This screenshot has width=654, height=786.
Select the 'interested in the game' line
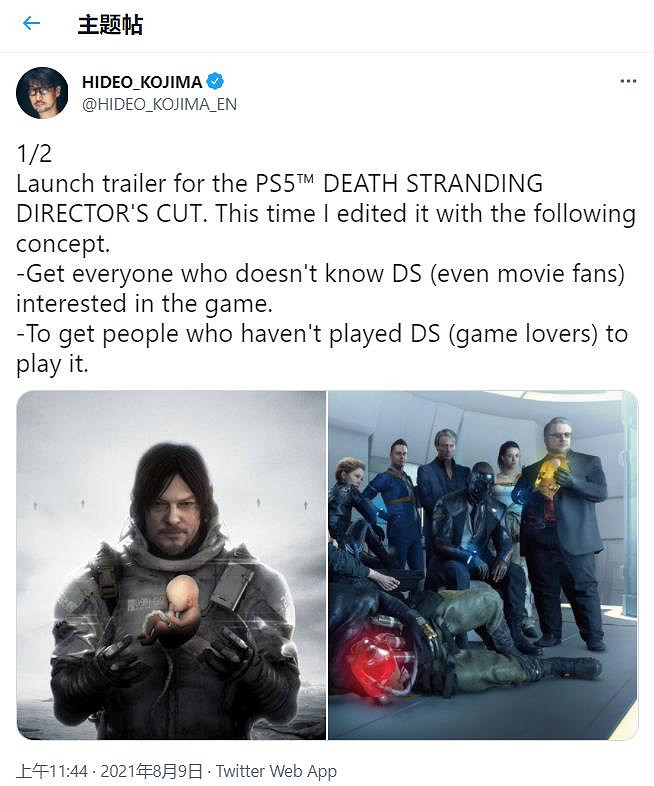coord(144,304)
